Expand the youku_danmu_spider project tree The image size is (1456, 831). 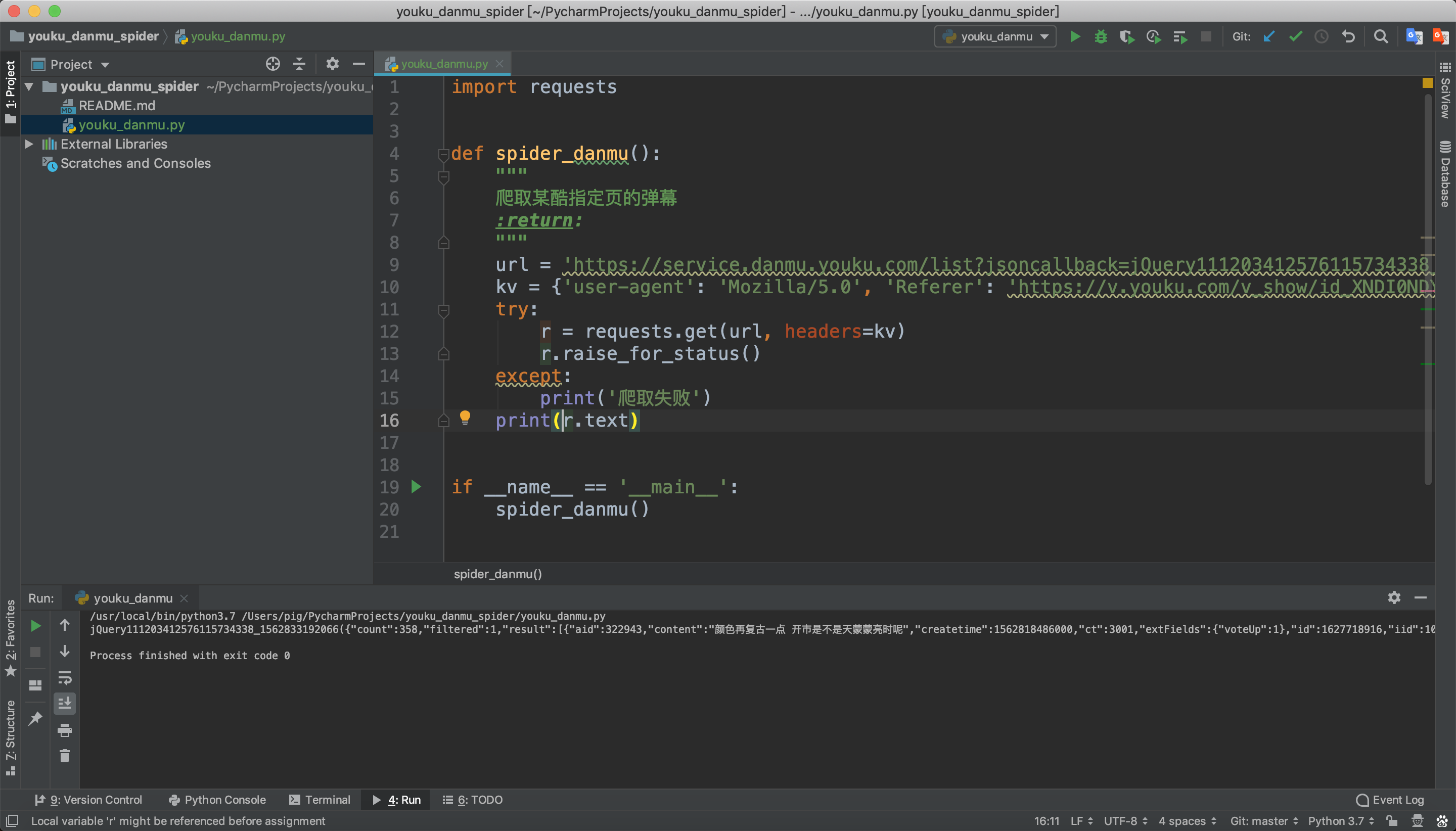click(31, 86)
